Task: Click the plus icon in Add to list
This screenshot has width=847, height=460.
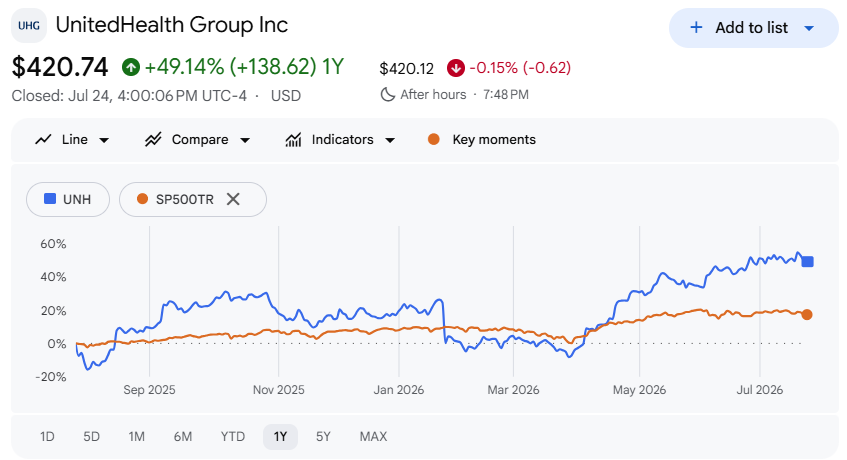Action: click(696, 28)
